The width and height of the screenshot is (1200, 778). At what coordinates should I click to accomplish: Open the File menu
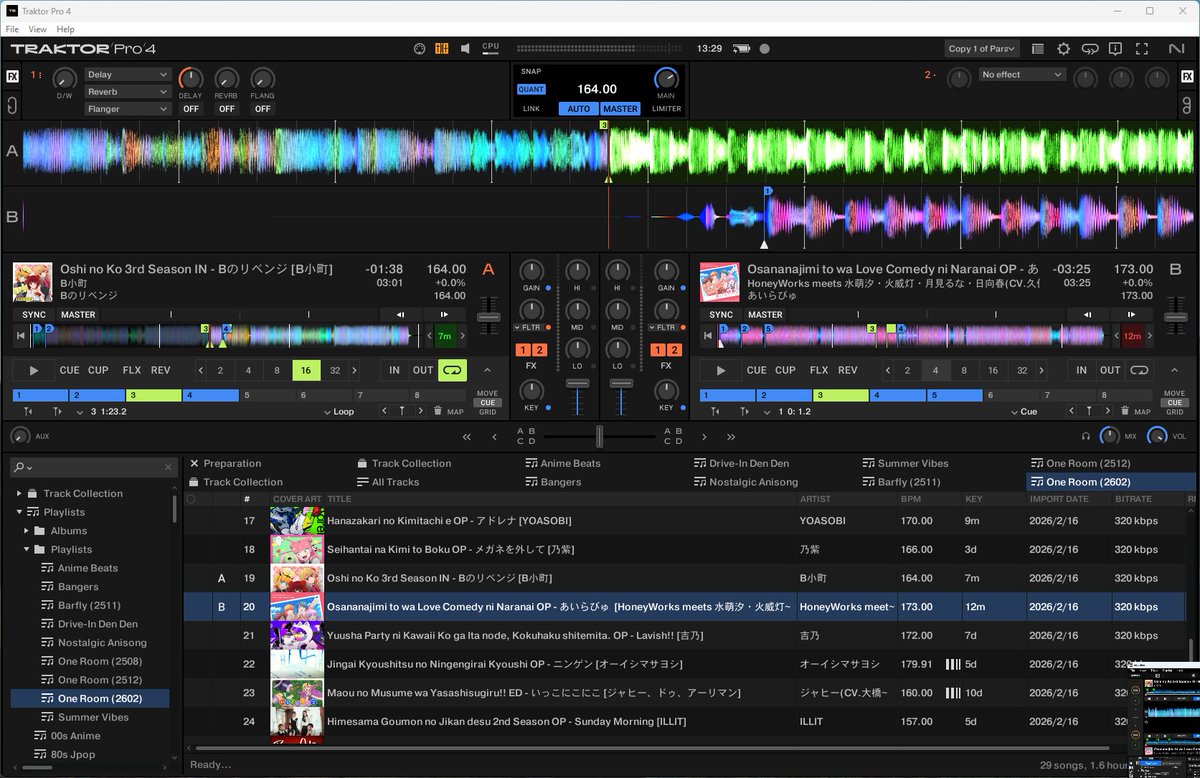click(x=12, y=29)
